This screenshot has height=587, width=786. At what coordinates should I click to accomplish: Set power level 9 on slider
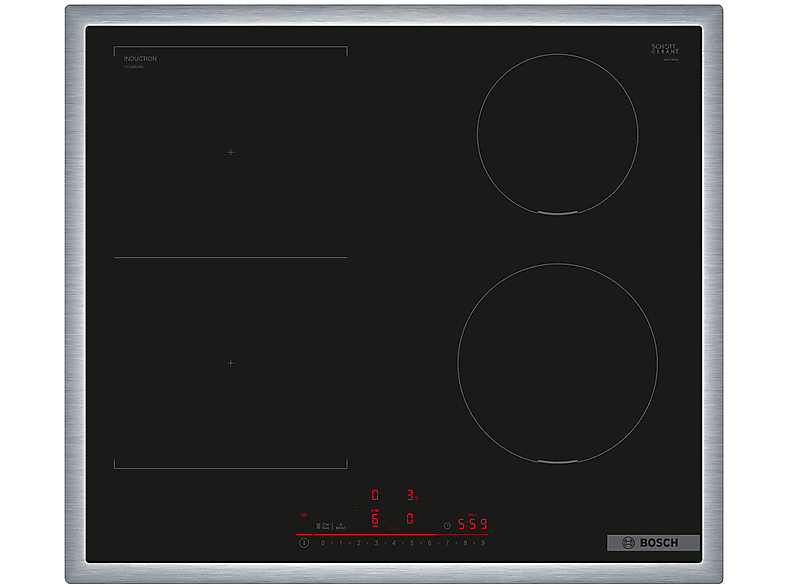[x=483, y=543]
